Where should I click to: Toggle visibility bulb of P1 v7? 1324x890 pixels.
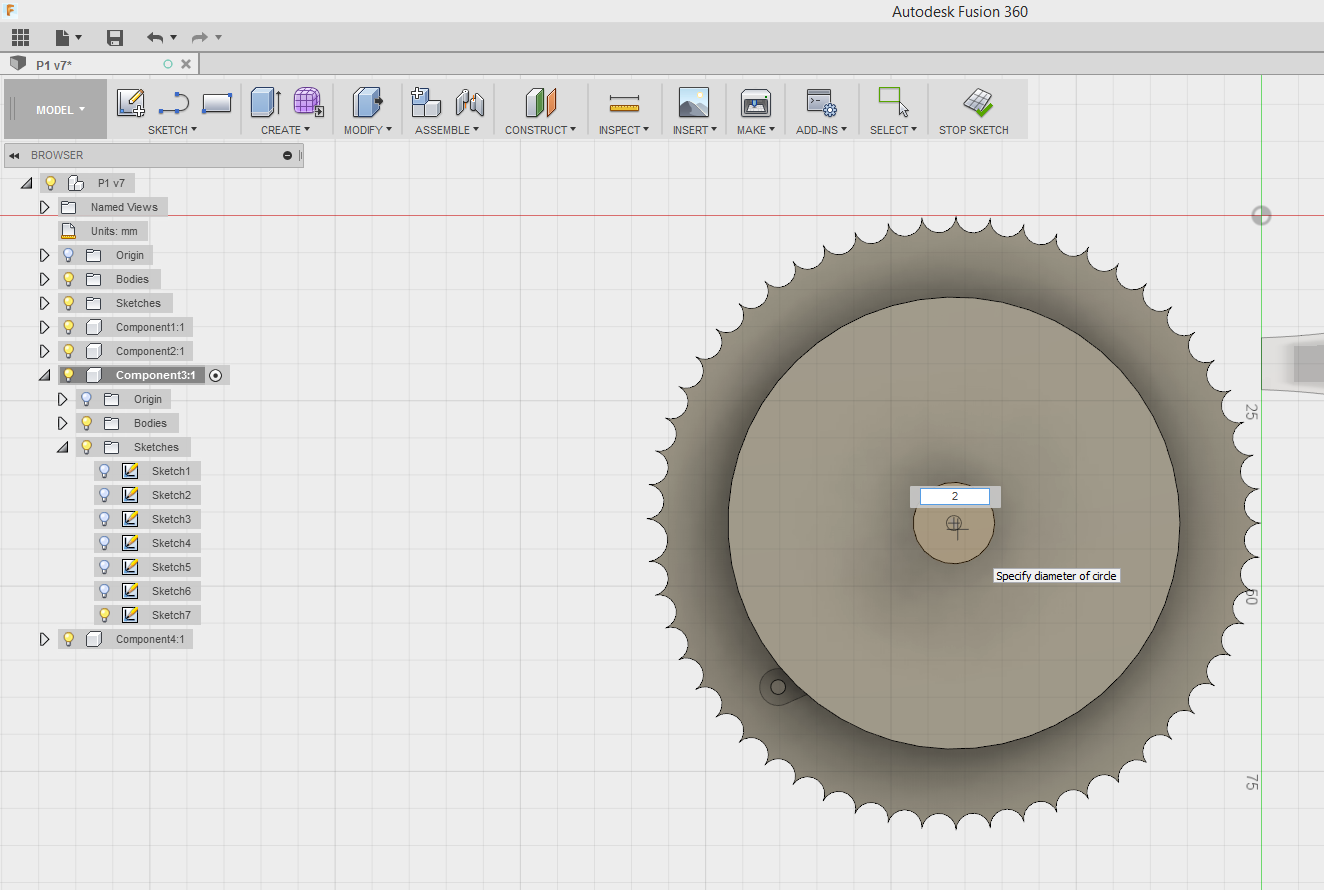pyautogui.click(x=50, y=183)
